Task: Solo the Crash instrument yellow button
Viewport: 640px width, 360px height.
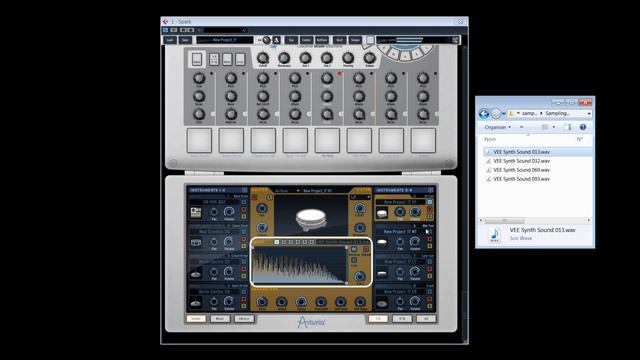Action: coord(429,306)
